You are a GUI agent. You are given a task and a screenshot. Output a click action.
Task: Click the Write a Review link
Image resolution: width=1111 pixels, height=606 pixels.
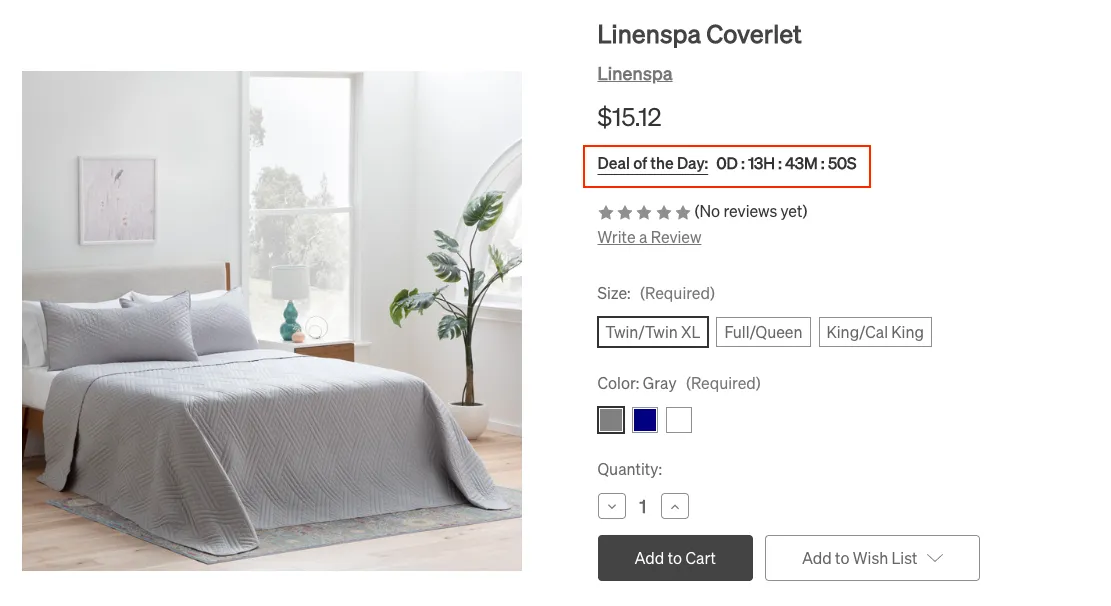tap(649, 237)
